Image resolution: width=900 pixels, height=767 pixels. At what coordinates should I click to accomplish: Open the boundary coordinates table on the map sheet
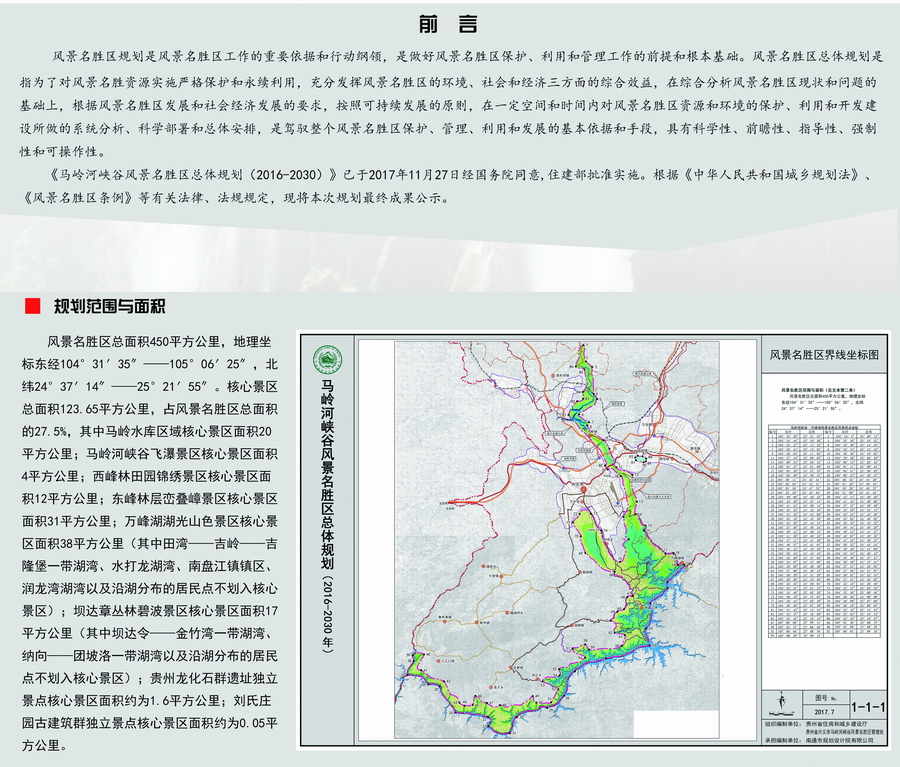click(824, 531)
